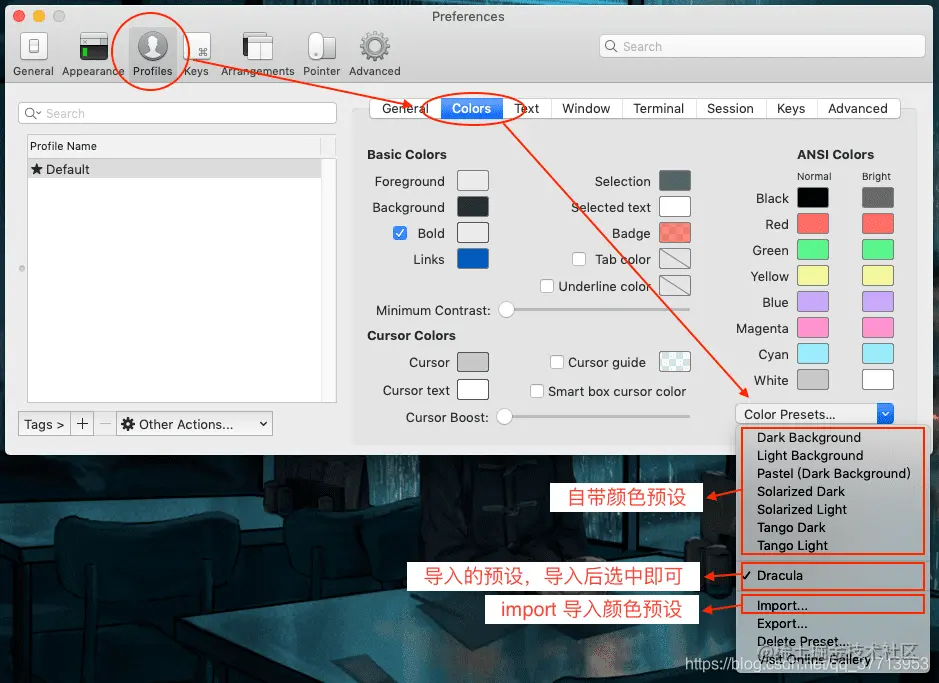This screenshot has height=683, width=939.
Task: Click the Profile Name column header
Action: [174, 146]
